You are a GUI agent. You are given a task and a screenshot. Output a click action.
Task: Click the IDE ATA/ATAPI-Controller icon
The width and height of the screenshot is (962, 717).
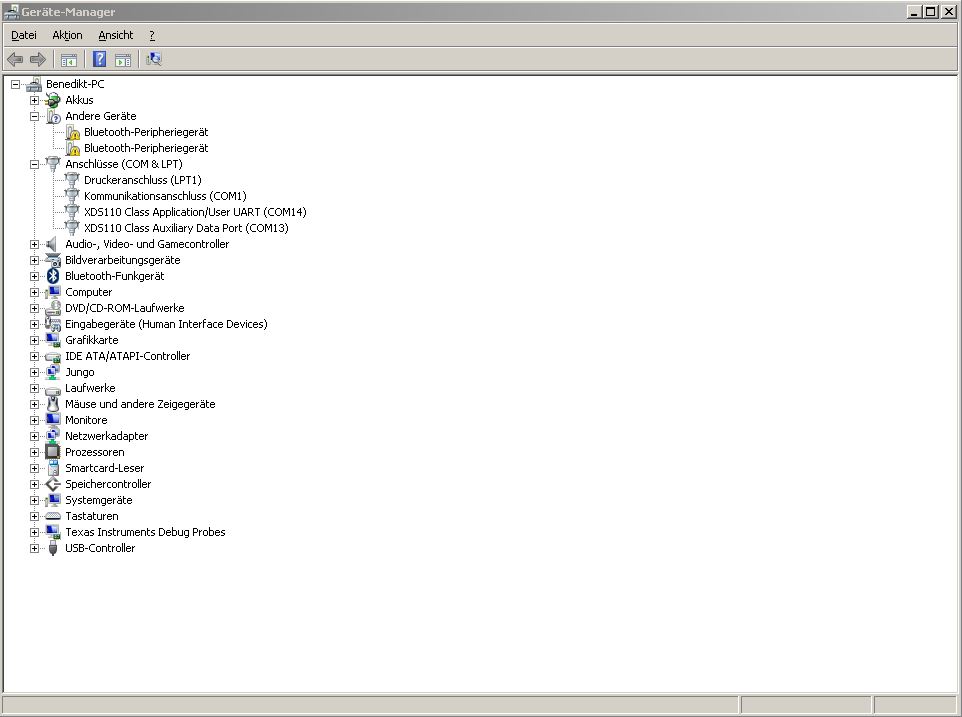tap(53, 356)
